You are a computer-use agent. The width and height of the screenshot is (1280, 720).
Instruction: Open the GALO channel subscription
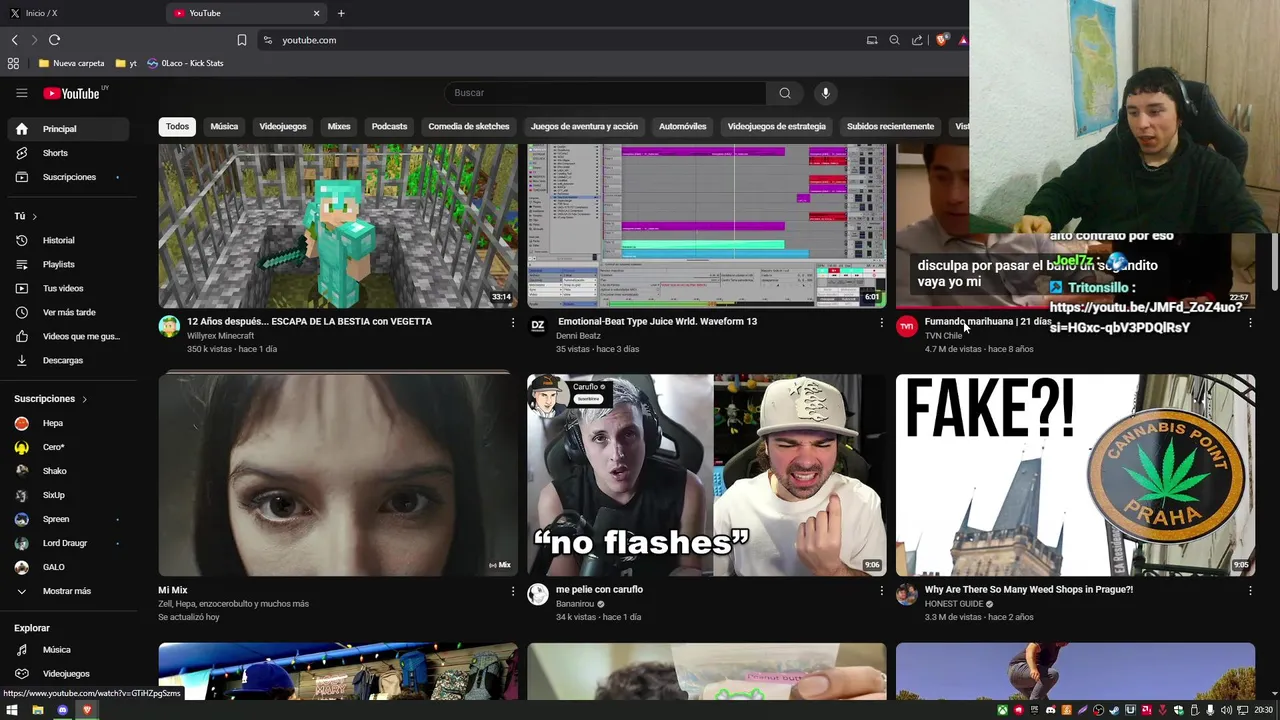click(69, 567)
